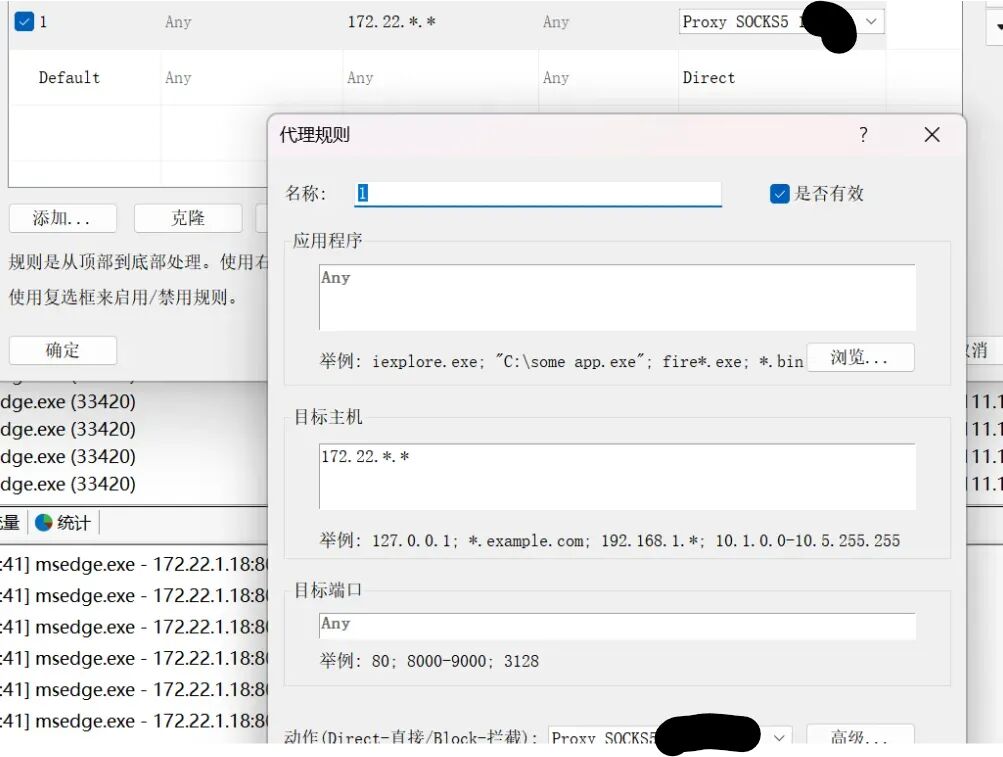Close the 代理规则 dialog
This screenshot has width=1003, height=757.
(932, 134)
